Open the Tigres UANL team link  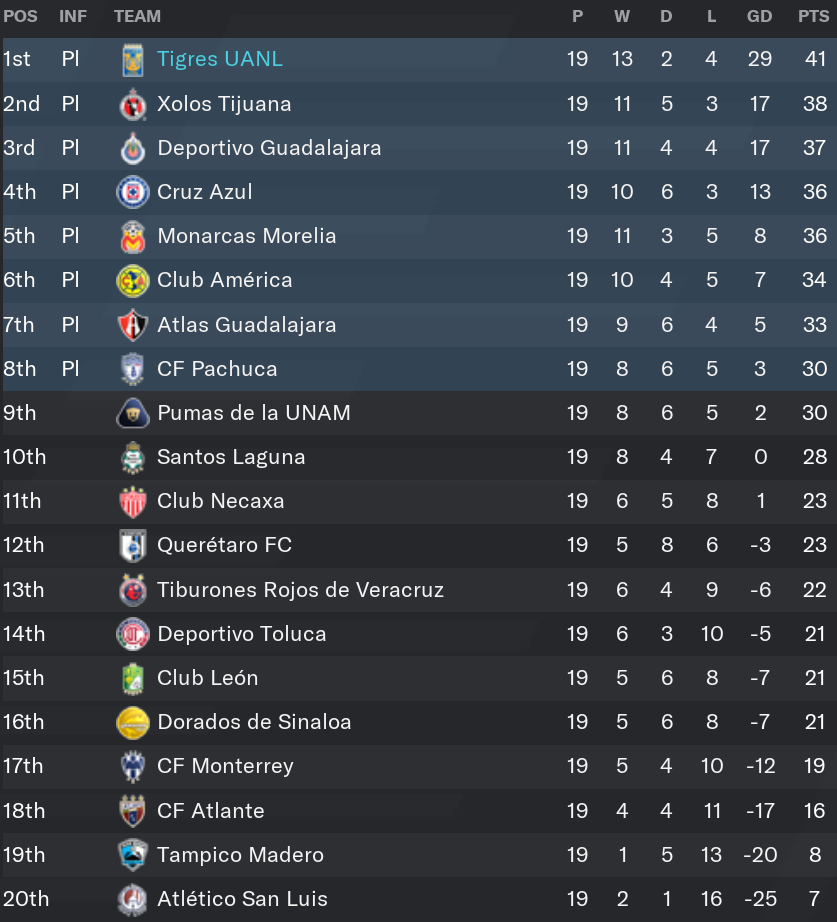[220, 59]
